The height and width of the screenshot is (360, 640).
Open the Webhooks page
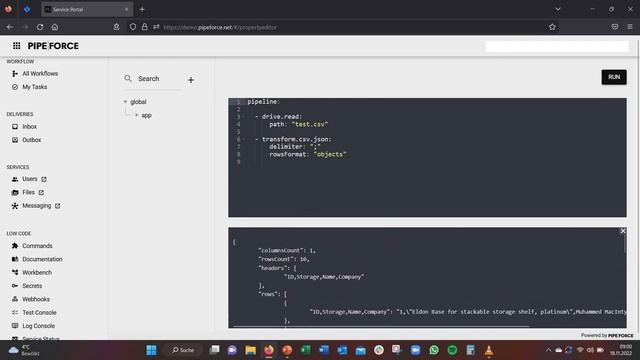pyautogui.click(x=36, y=299)
